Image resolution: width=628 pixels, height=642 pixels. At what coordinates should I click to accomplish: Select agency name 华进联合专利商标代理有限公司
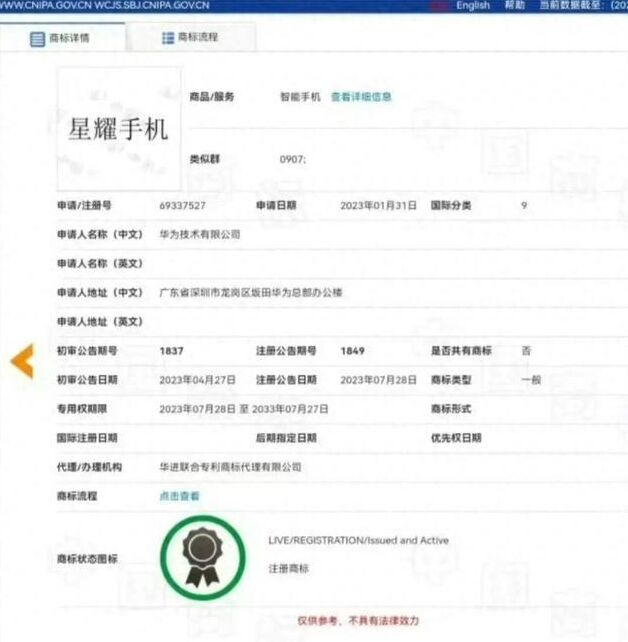pyautogui.click(x=230, y=467)
